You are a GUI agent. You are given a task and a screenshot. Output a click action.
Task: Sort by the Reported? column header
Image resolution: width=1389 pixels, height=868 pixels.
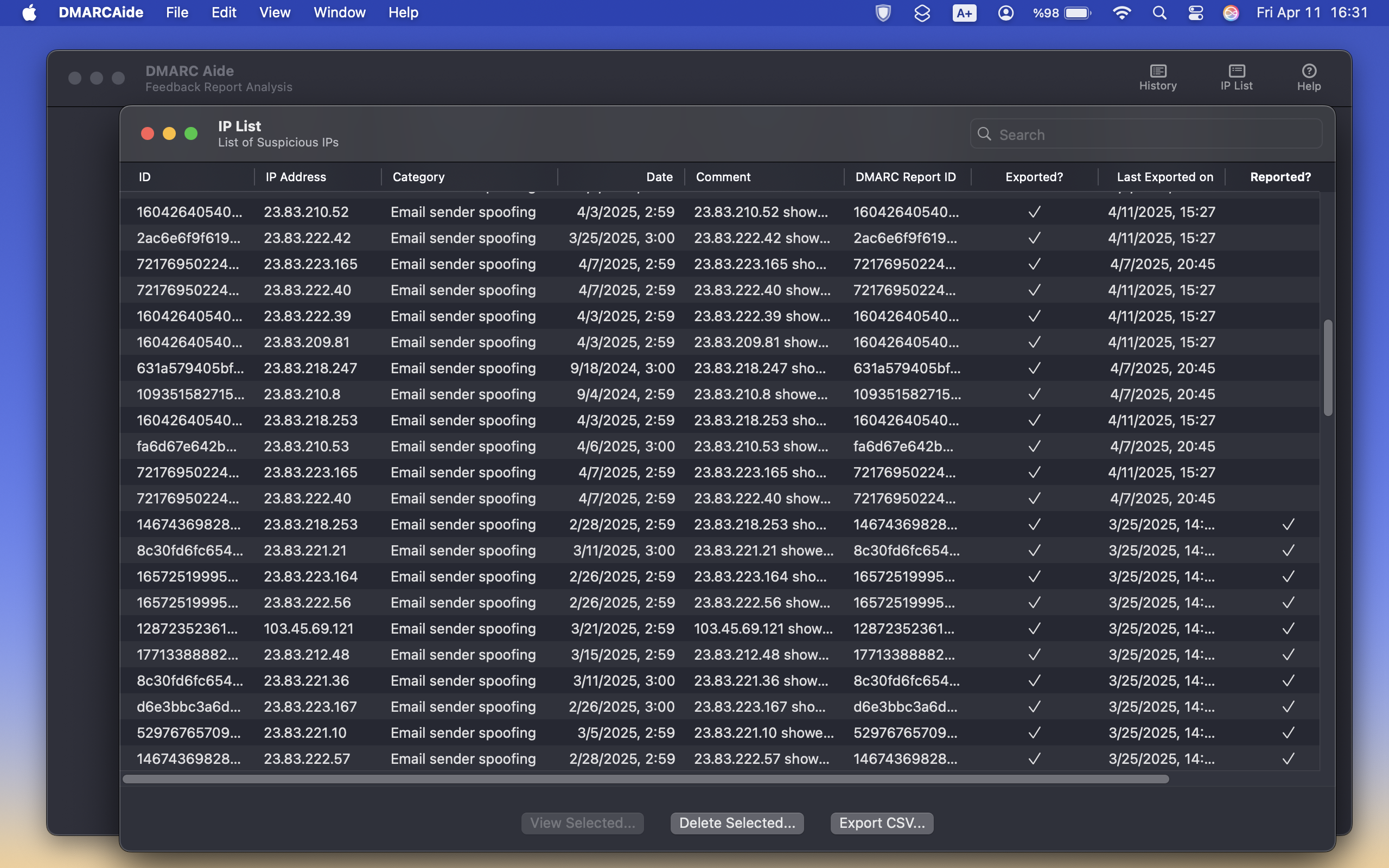[x=1279, y=177]
